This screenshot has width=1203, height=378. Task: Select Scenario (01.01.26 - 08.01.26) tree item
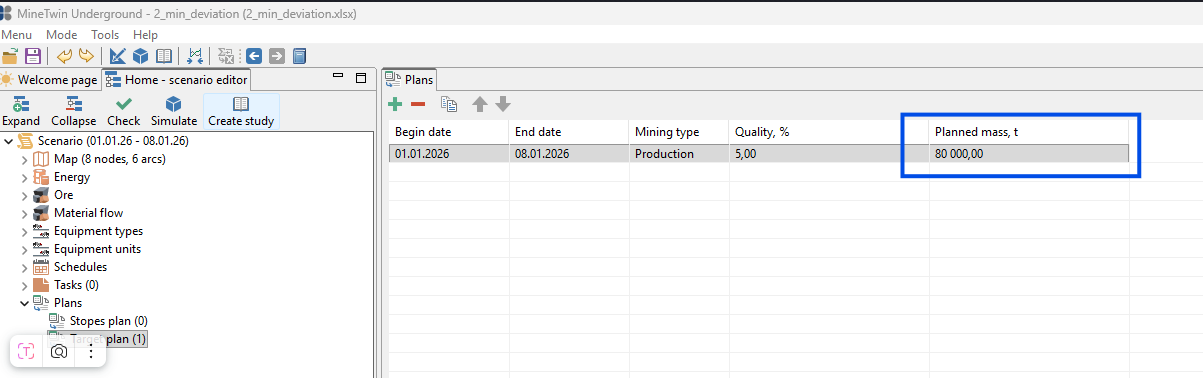coord(113,141)
